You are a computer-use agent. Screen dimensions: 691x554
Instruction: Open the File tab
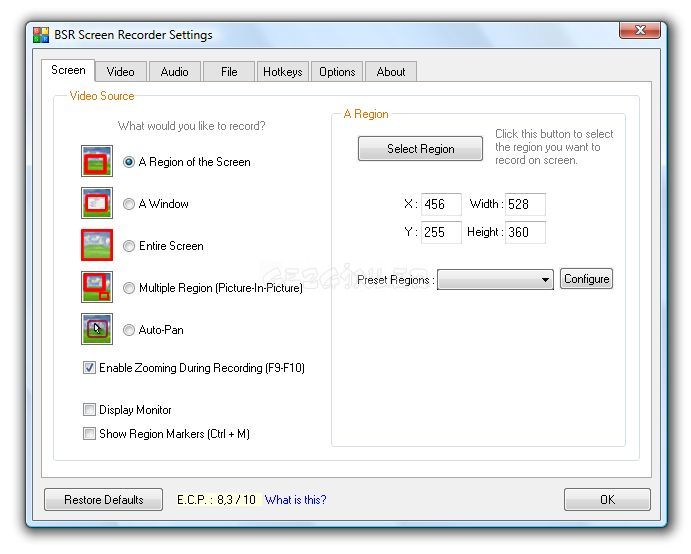tap(229, 72)
